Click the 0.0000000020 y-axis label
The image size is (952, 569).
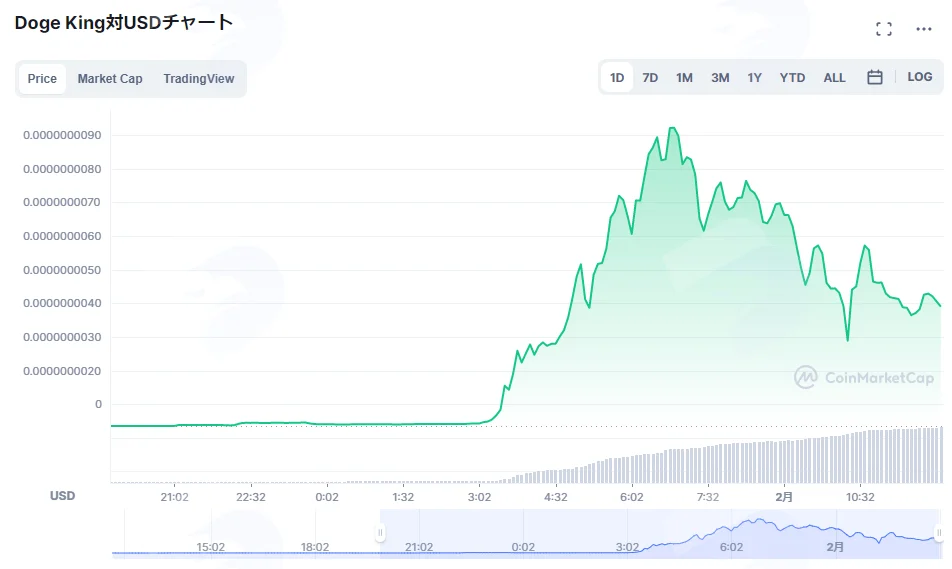click(62, 371)
